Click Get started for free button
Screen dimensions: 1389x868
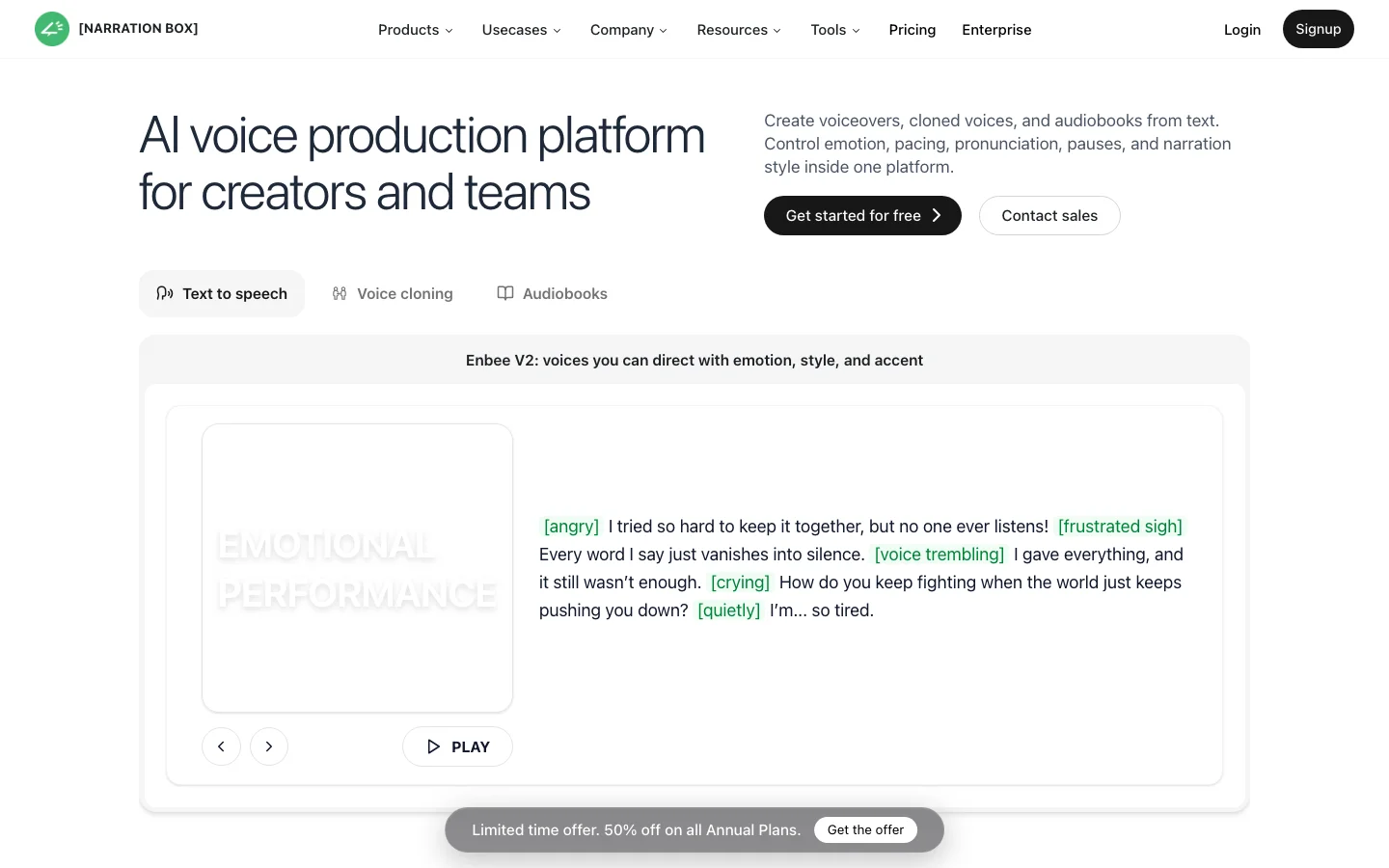tap(862, 216)
